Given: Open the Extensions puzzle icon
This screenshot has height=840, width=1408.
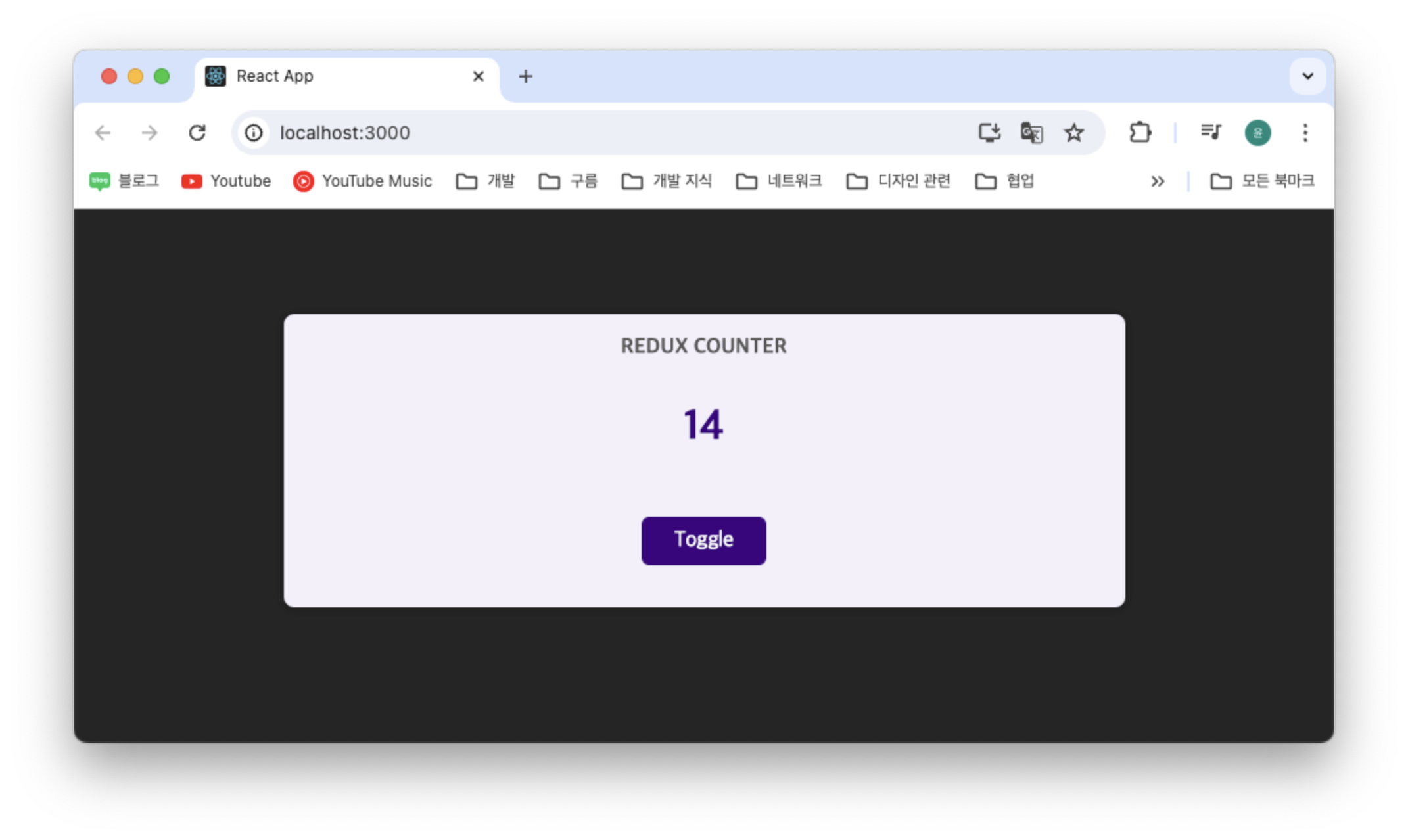Looking at the screenshot, I should [1140, 133].
